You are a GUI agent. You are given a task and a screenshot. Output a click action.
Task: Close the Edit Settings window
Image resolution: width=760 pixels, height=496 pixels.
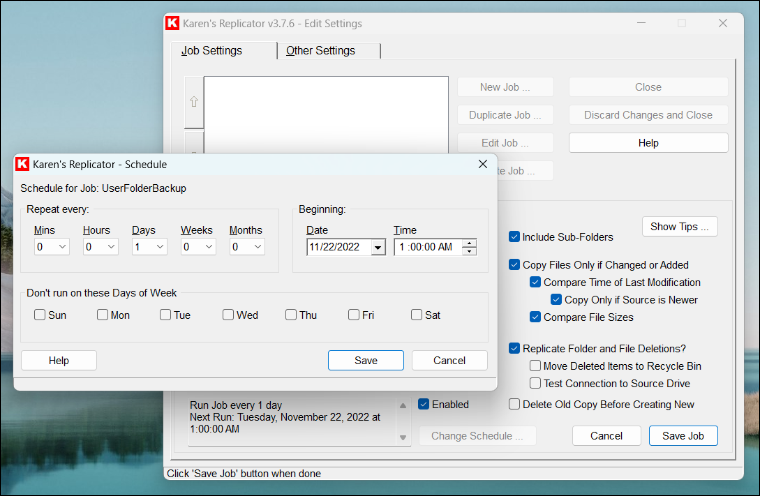click(723, 23)
